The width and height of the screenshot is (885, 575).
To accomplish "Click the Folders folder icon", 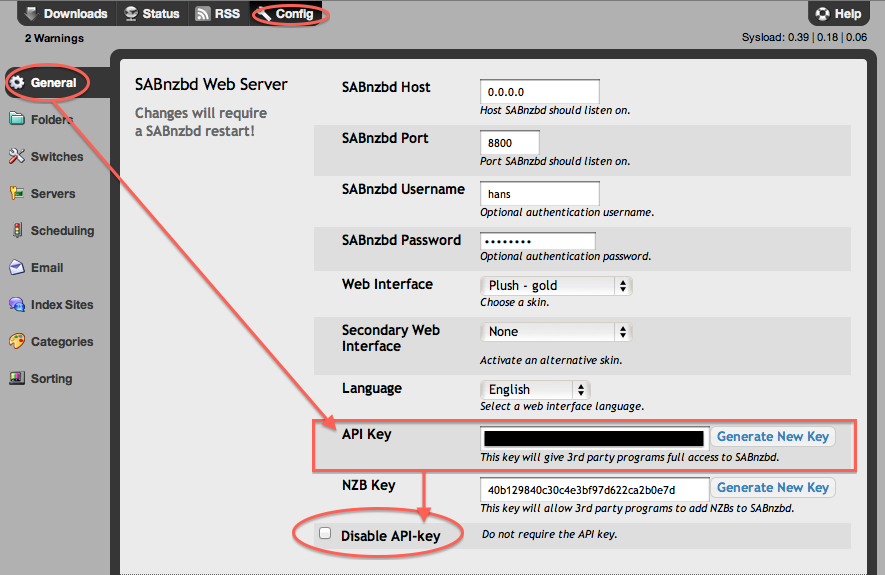I will pyautogui.click(x=17, y=119).
